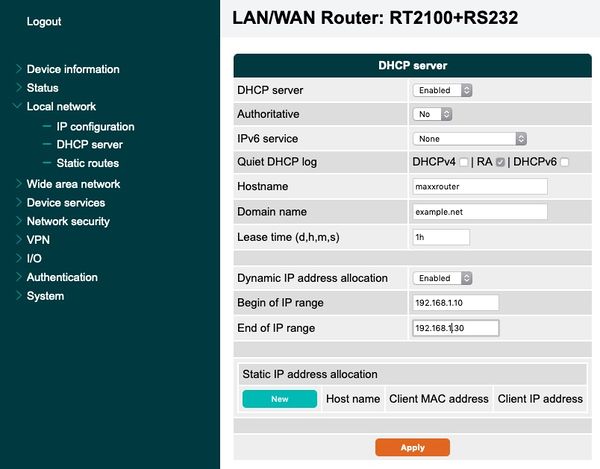Toggle the DHCPv6 quiet log checkbox
The height and width of the screenshot is (469, 600).
[564, 162]
